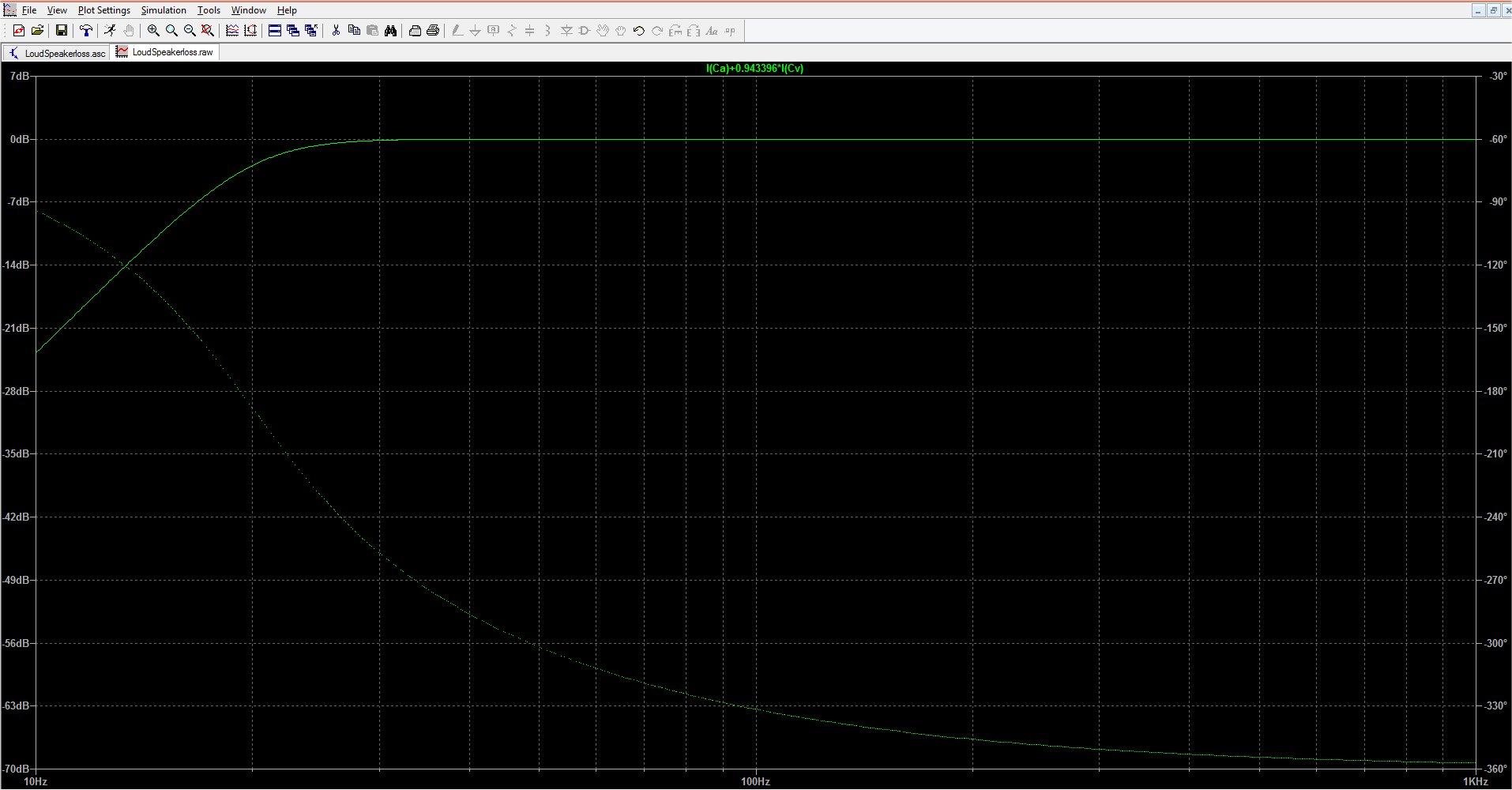Viewport: 1512px width, 790px height.
Task: Click the Tile Windows icon
Action: [x=275, y=31]
